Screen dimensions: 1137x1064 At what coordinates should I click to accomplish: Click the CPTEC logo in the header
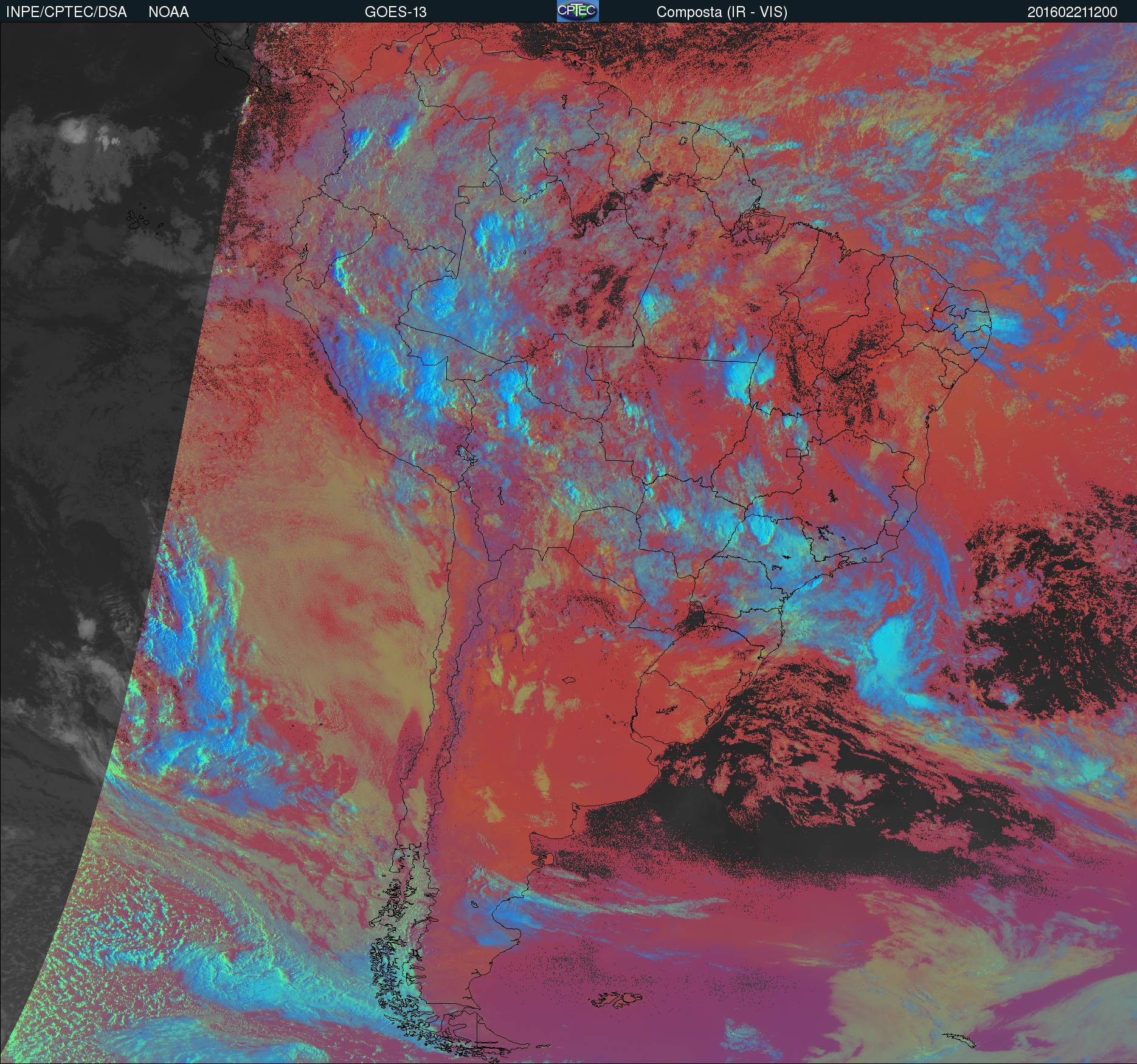(x=578, y=11)
